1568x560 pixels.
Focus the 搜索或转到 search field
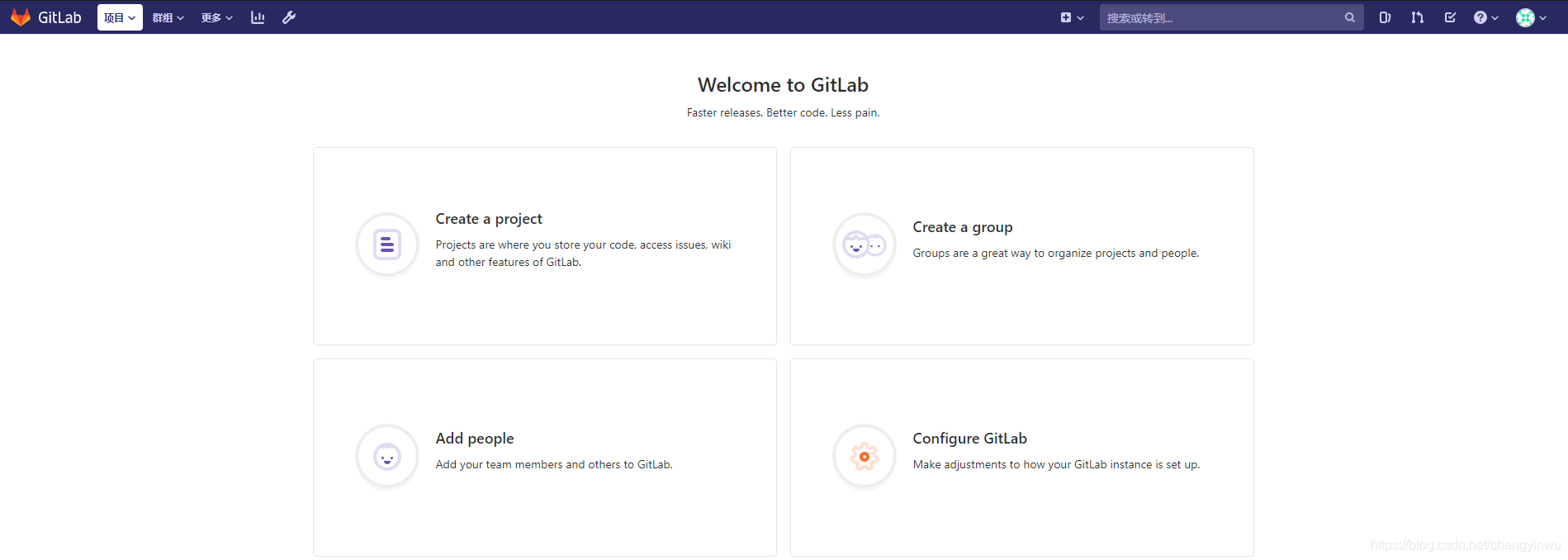point(1231,17)
